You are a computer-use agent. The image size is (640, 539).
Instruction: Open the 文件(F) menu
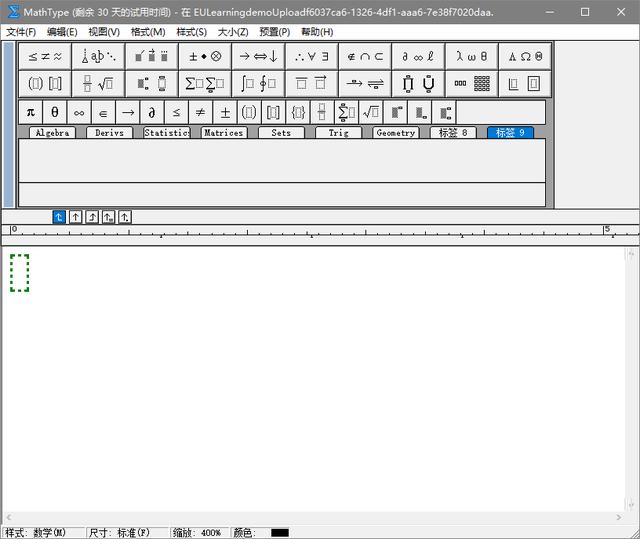pyautogui.click(x=21, y=32)
